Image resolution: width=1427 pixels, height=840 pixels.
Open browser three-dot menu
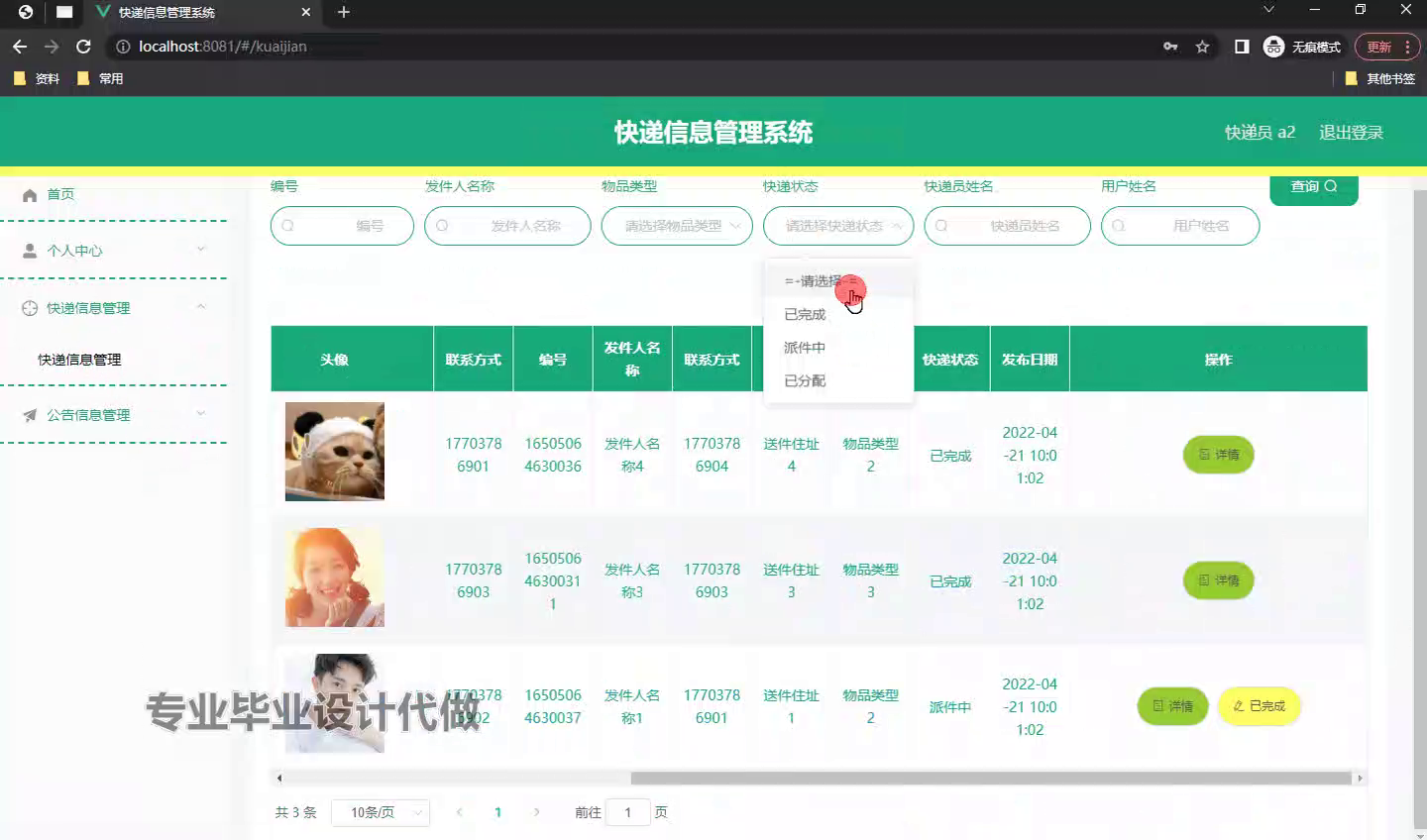tap(1408, 47)
